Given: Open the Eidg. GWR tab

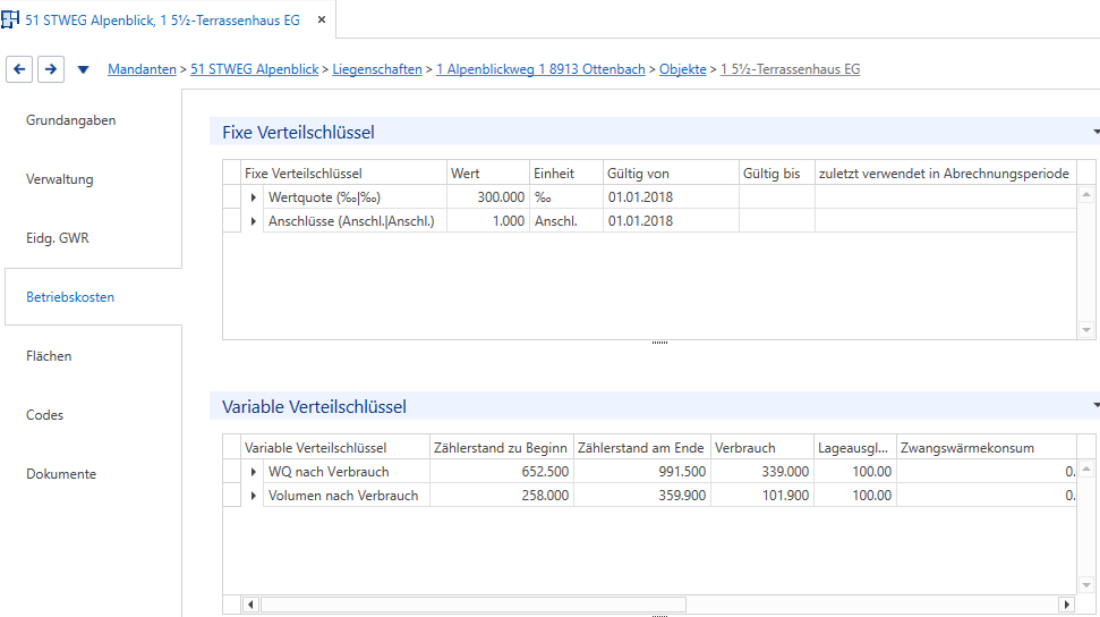Looking at the screenshot, I should (x=58, y=238).
